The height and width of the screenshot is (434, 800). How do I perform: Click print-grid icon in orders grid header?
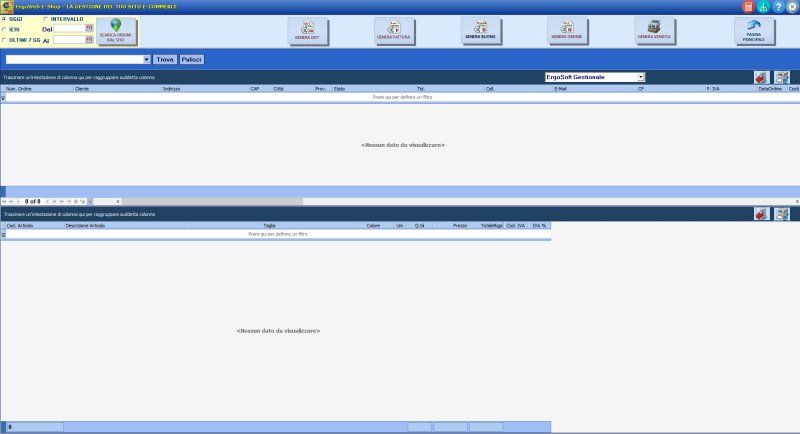[x=782, y=78]
